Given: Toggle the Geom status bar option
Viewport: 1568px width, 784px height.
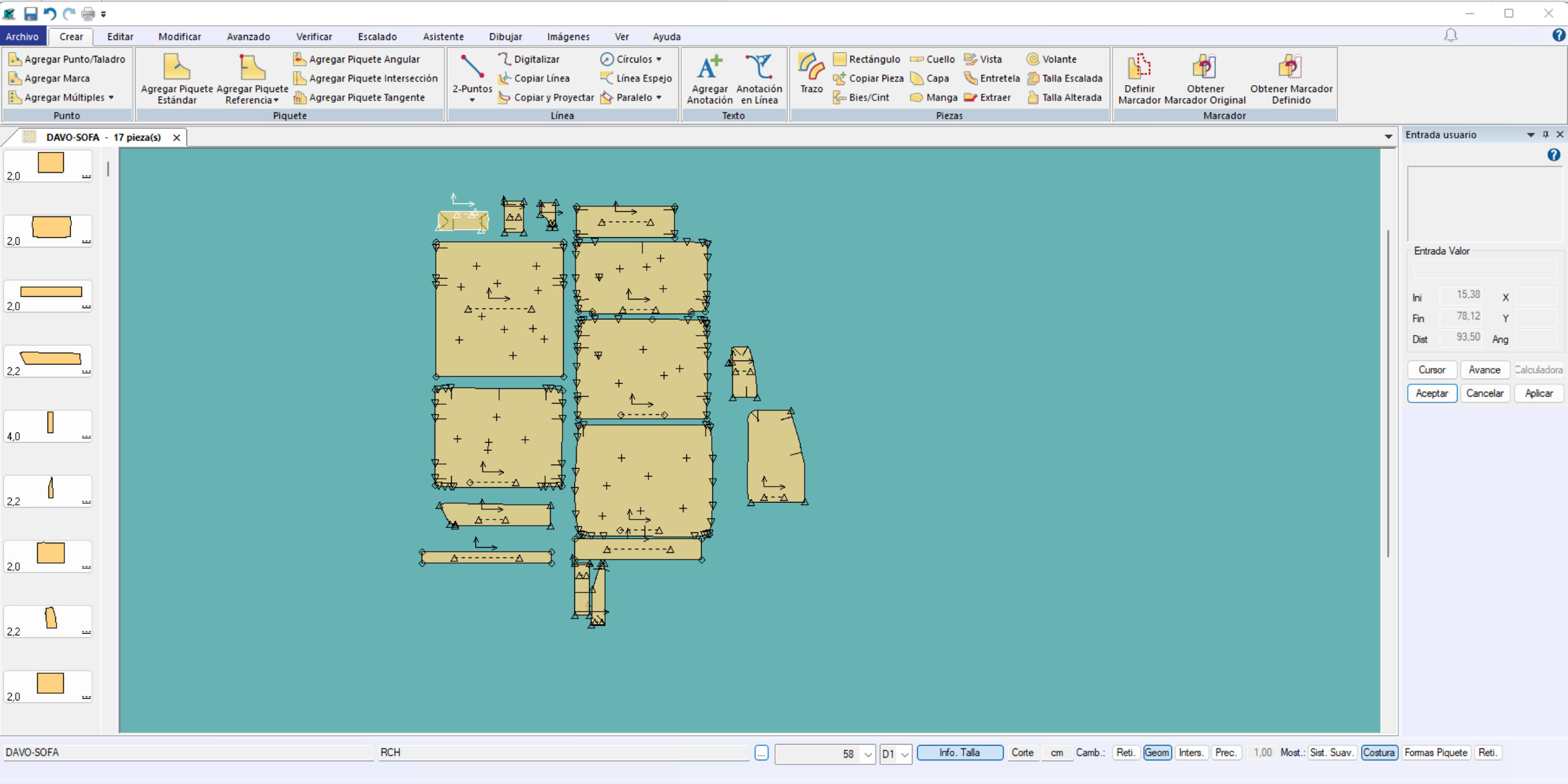Looking at the screenshot, I should (1156, 753).
